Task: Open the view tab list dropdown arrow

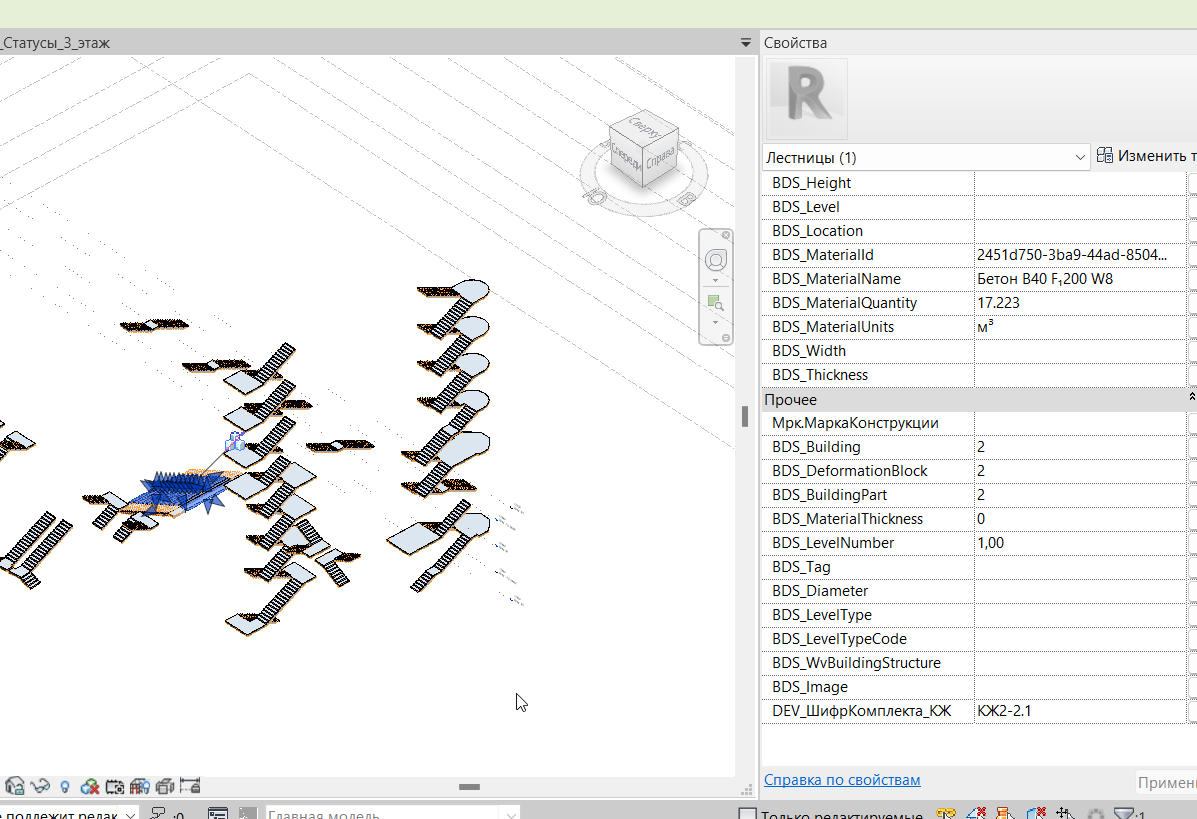Action: coord(746,44)
